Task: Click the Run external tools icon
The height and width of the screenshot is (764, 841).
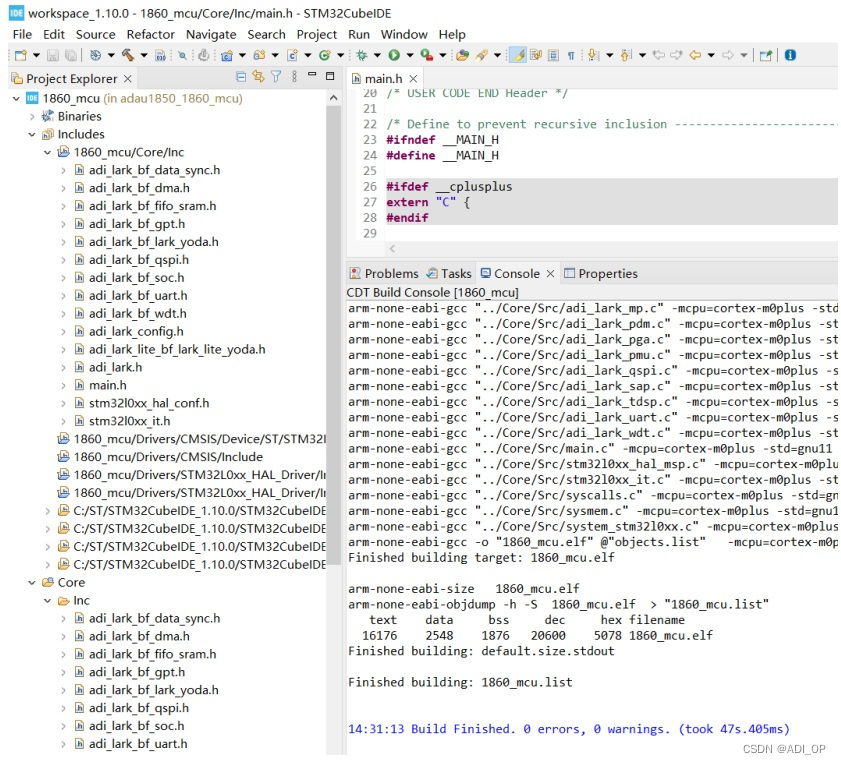Action: click(x=427, y=55)
